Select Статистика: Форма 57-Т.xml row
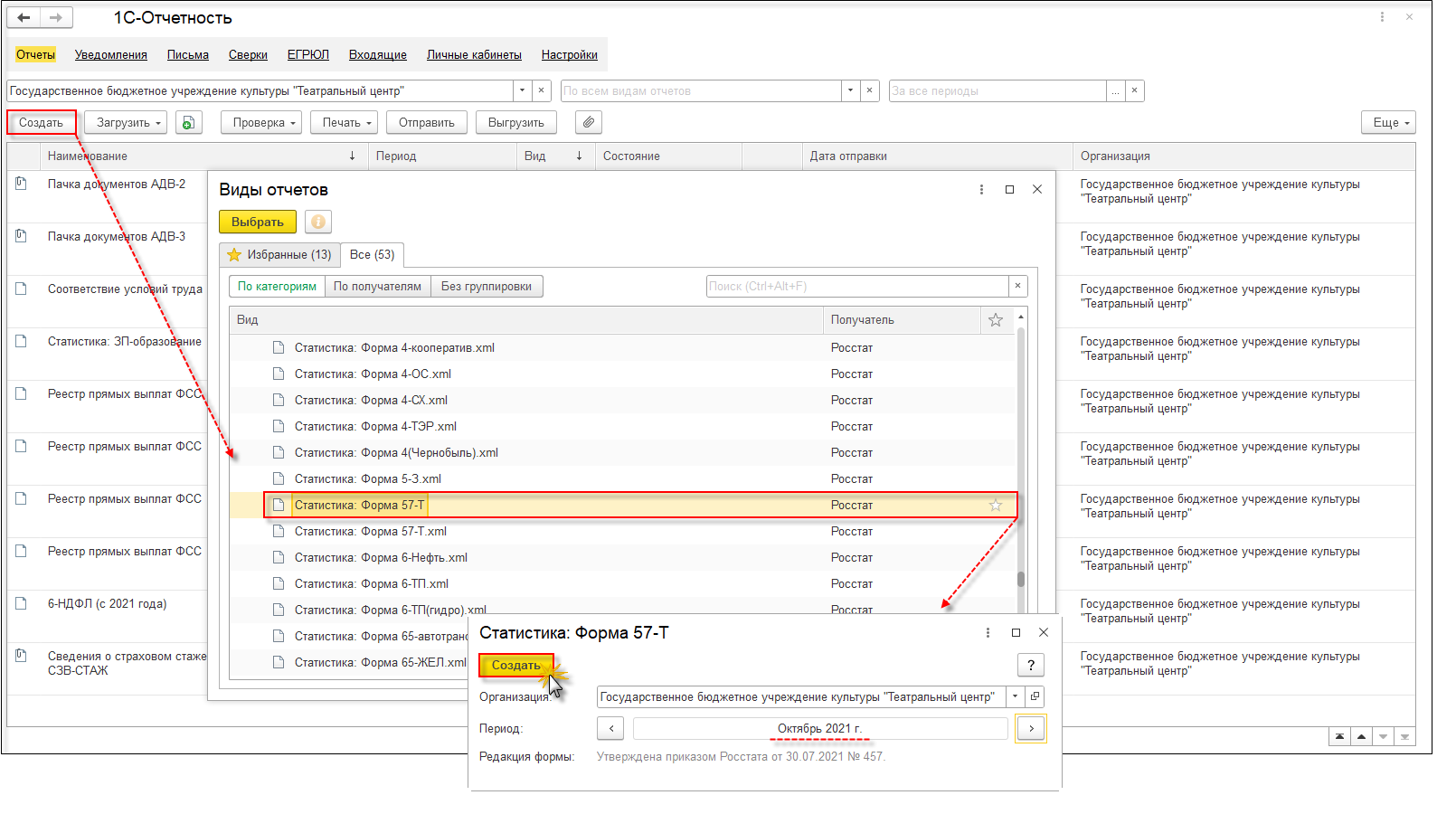 622,531
